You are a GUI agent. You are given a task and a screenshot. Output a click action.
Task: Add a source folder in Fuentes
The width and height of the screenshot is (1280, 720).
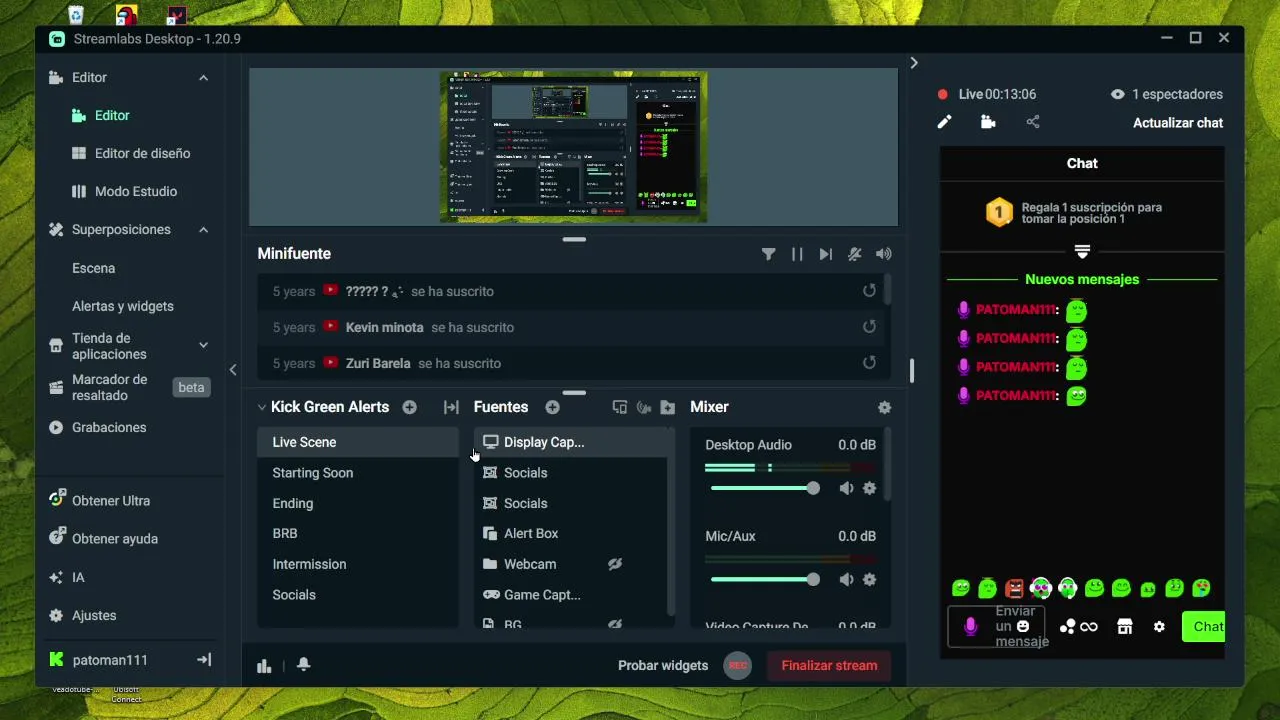coord(667,407)
